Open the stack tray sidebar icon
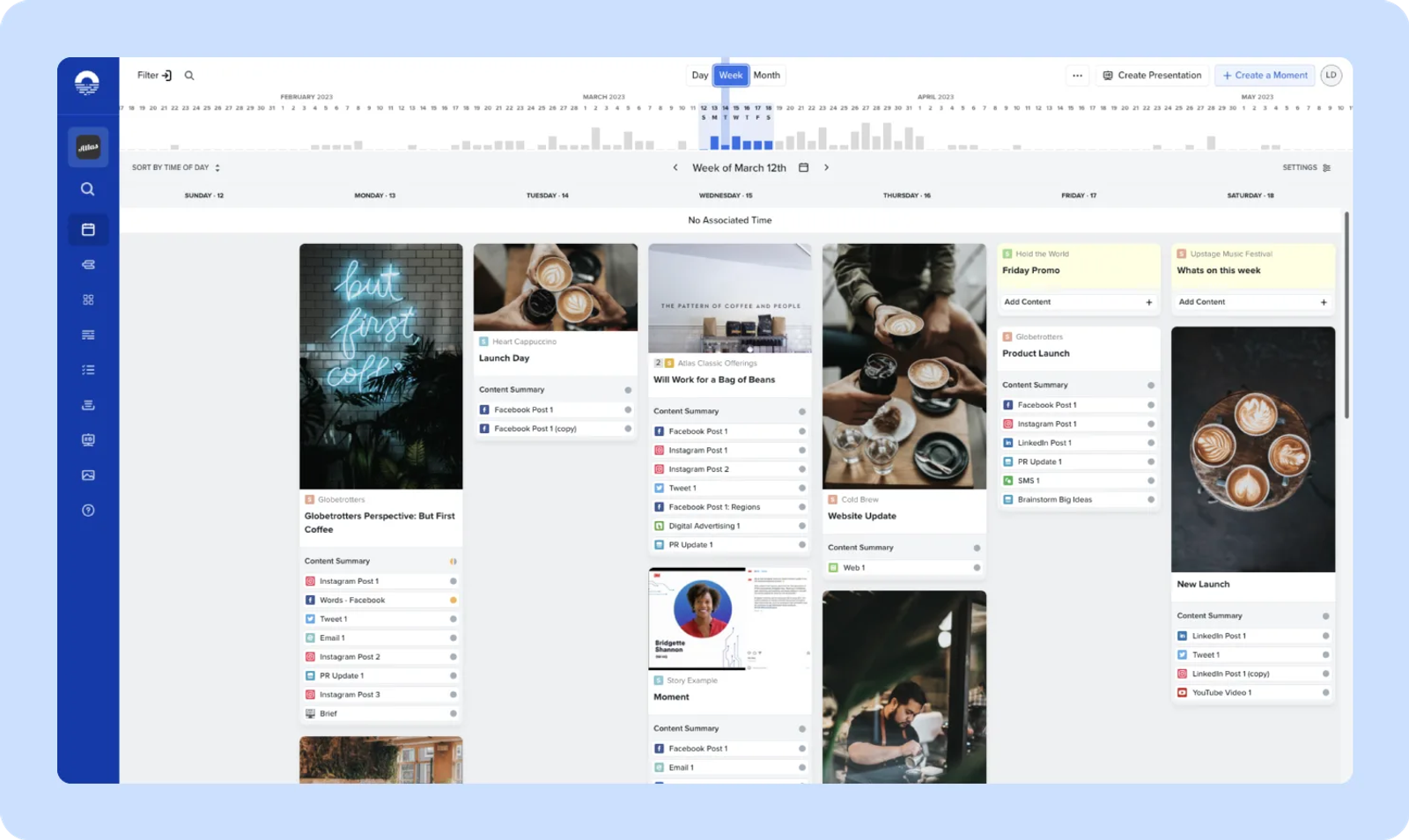This screenshot has width=1409, height=840. 88,405
